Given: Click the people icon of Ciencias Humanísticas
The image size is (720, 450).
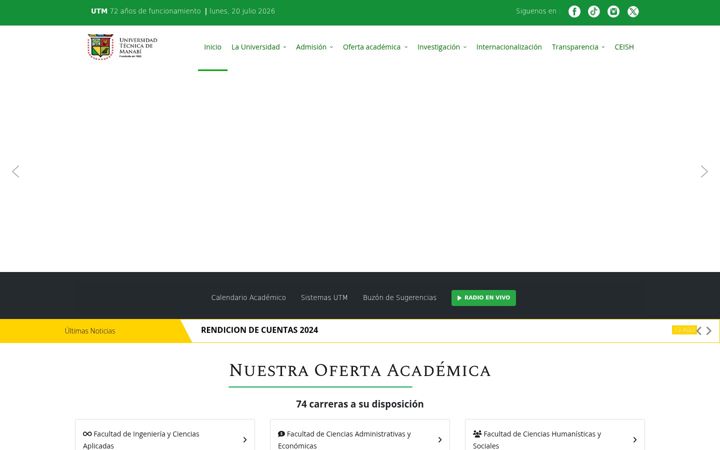Looking at the screenshot, I should point(477,433).
